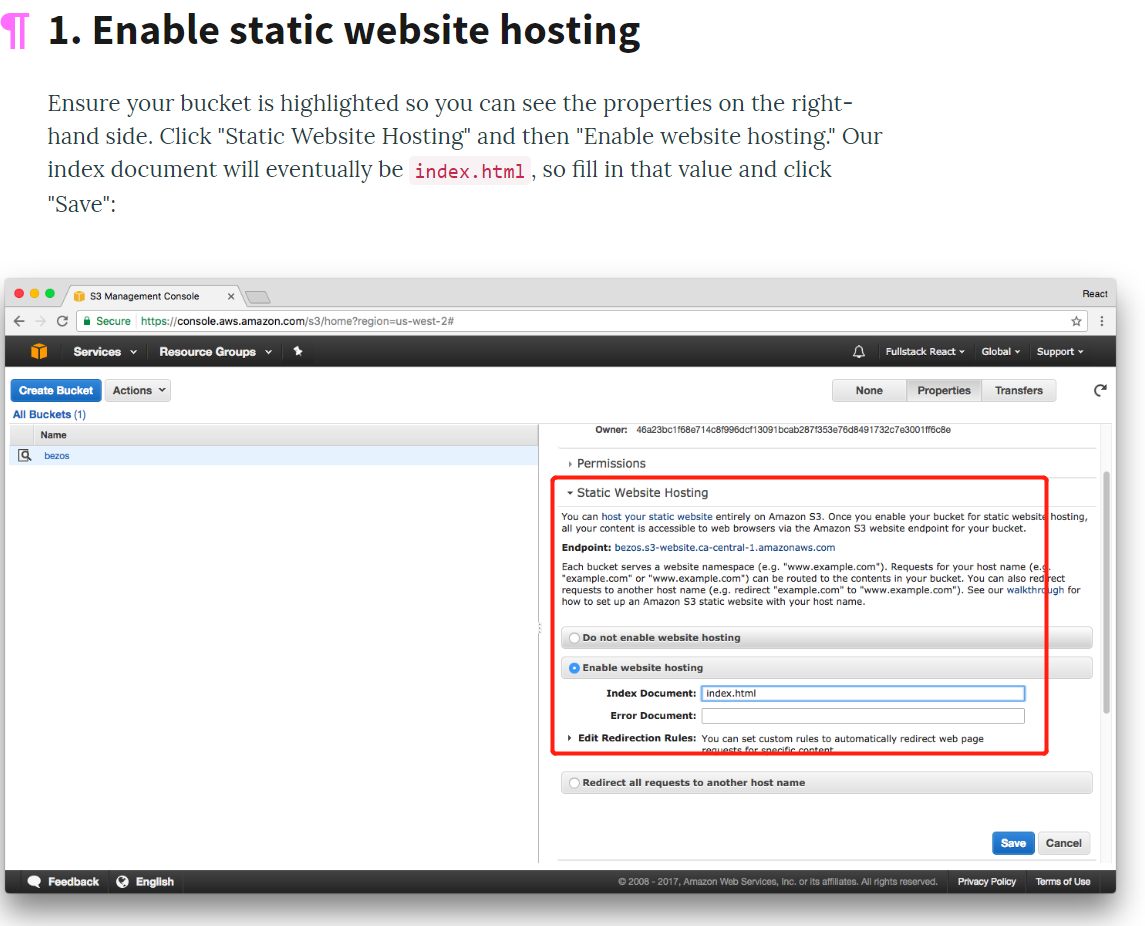Viewport: 1145px width, 926px height.
Task: Click the Owner ID value text
Action: click(x=793, y=430)
